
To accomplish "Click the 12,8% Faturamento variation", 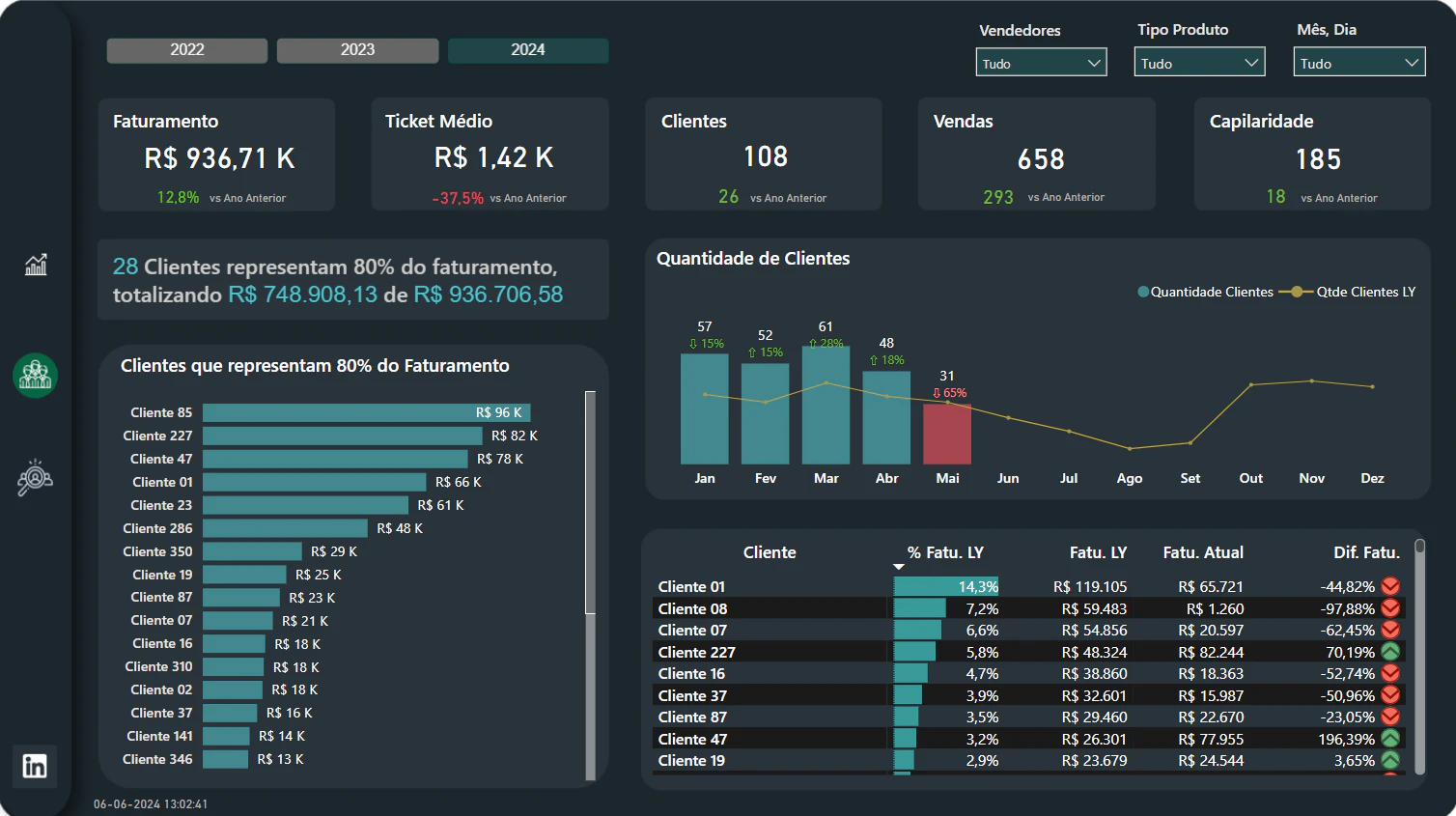I will [178, 197].
